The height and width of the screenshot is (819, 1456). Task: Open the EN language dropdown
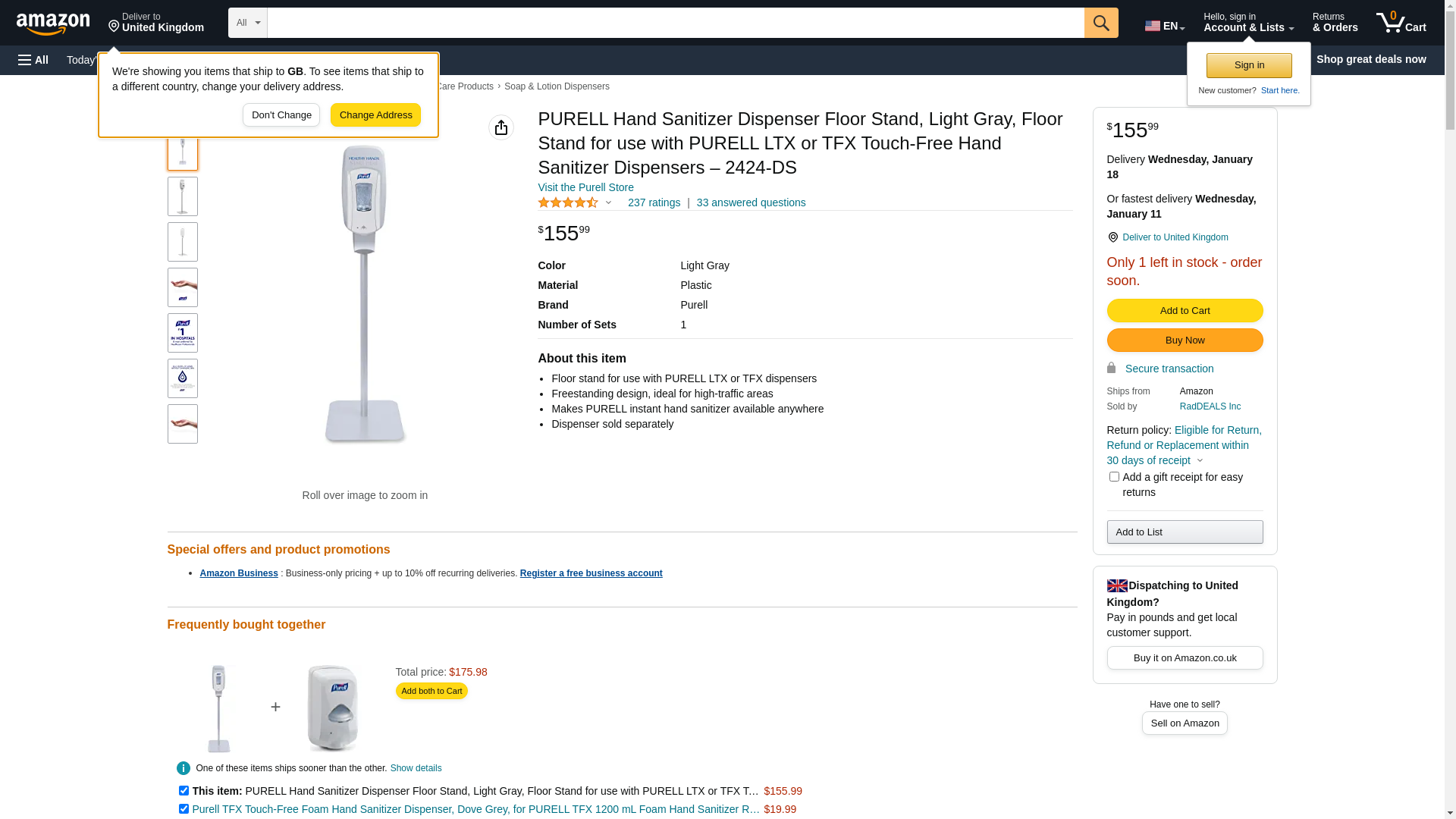pos(1165,26)
